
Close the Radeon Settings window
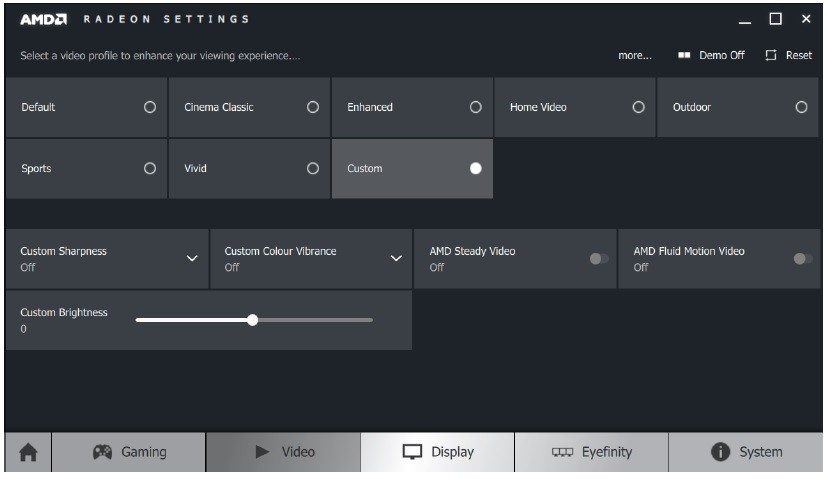coord(806,20)
